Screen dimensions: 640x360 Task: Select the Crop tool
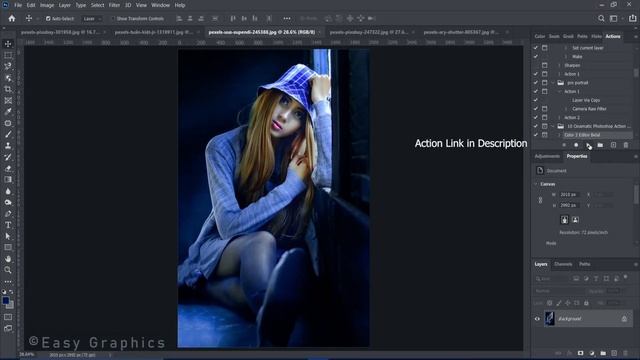[8, 89]
